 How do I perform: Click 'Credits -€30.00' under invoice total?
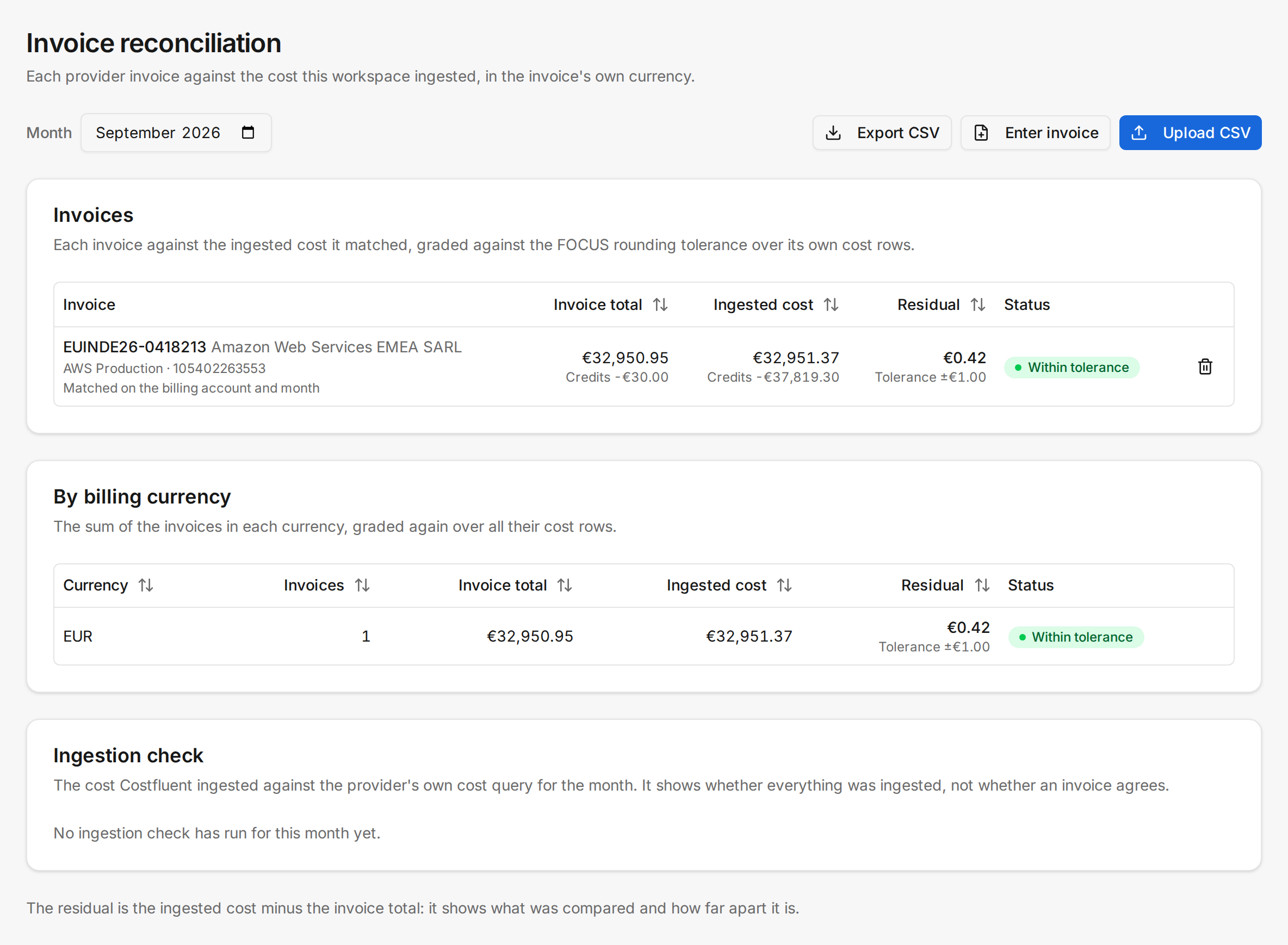coord(617,377)
